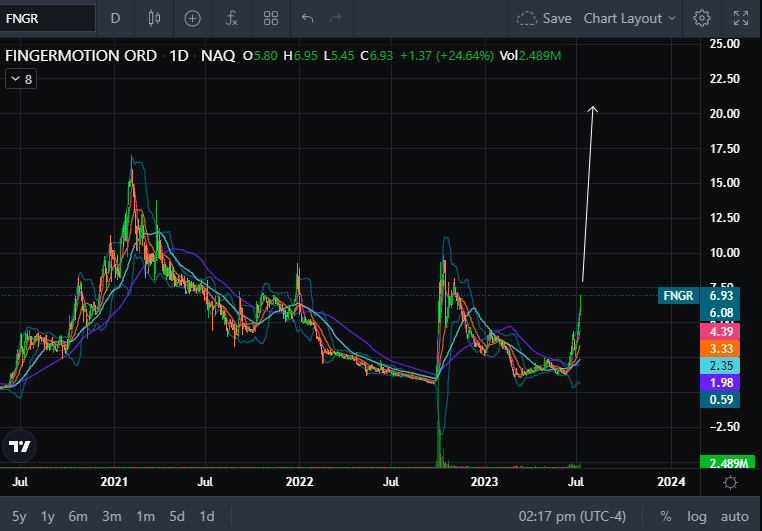762x531 pixels.
Task: Open the axis settings gear icon
Action: pos(730,482)
